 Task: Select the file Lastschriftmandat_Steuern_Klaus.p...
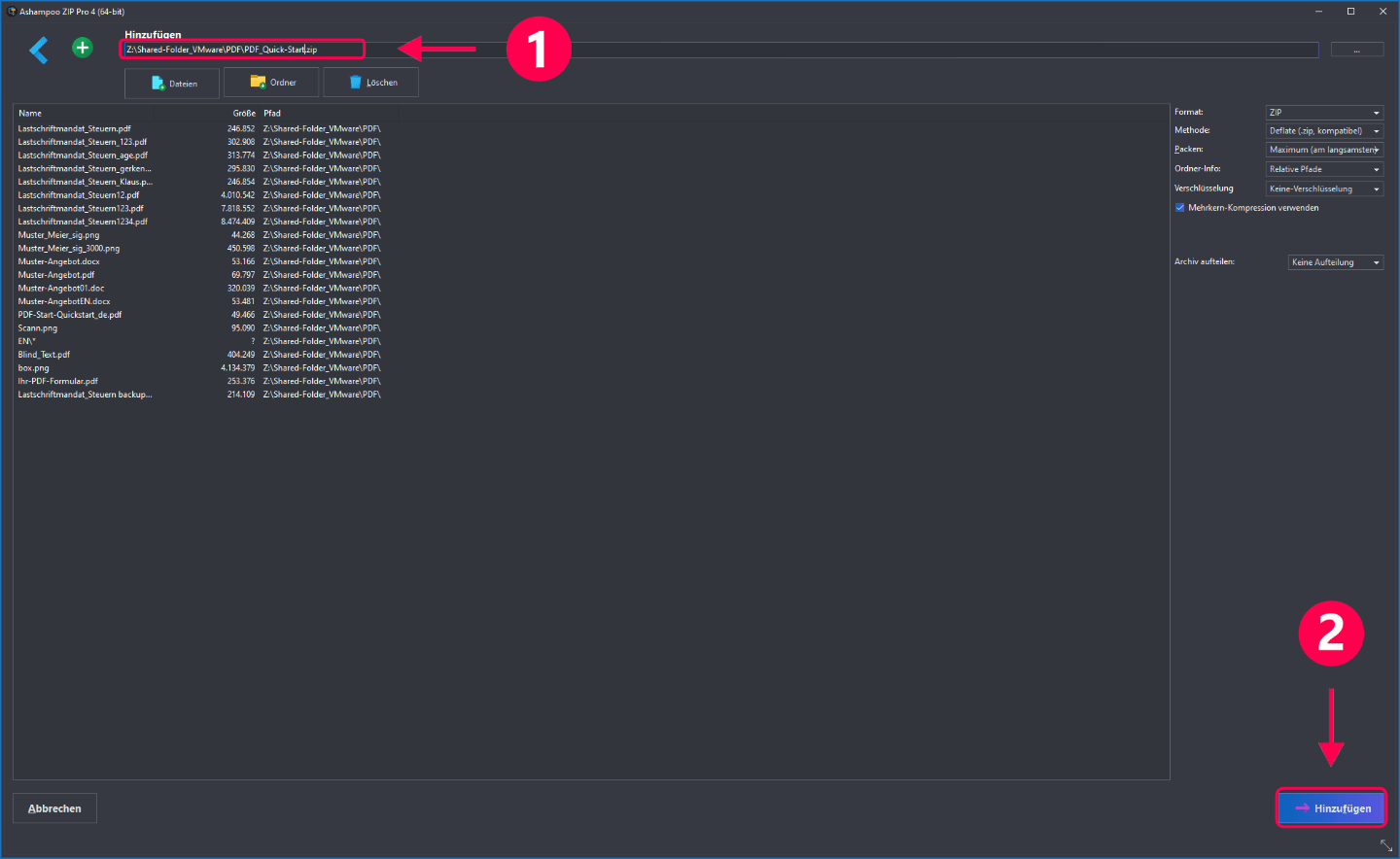pos(85,182)
